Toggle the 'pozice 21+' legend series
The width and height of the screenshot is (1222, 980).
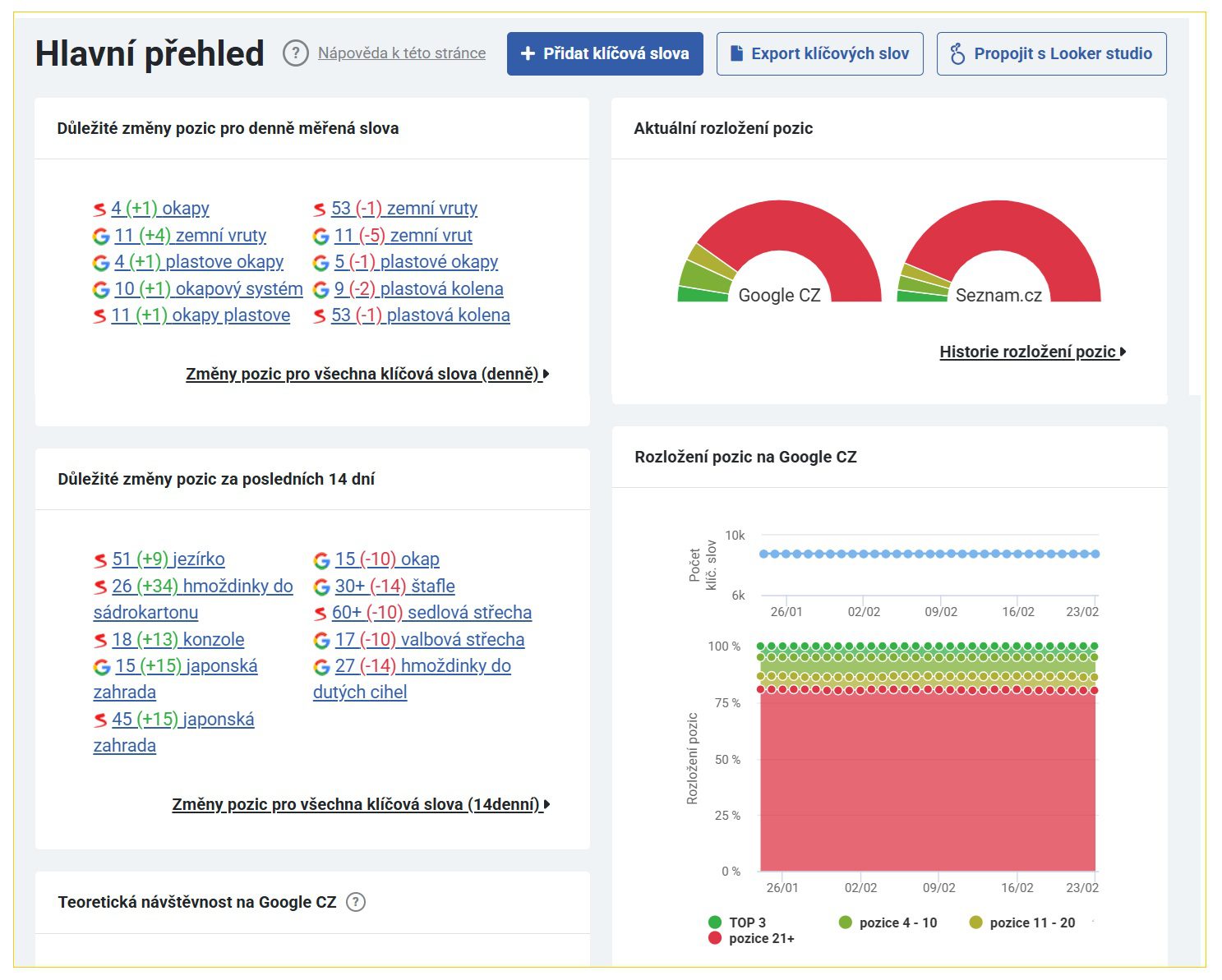tap(751, 938)
